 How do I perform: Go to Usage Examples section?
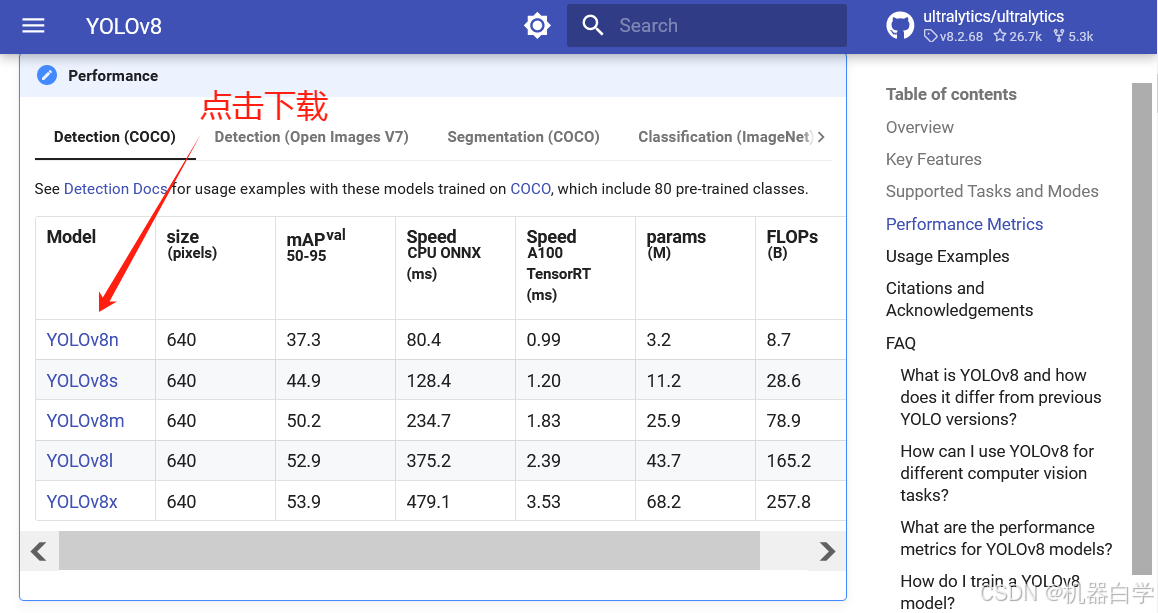948,256
